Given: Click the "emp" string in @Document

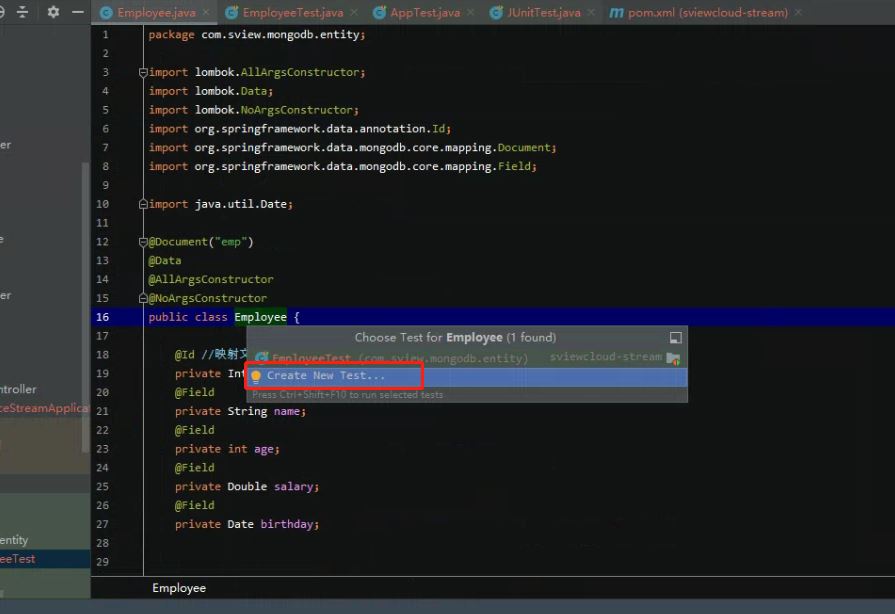Looking at the screenshot, I should [231, 242].
